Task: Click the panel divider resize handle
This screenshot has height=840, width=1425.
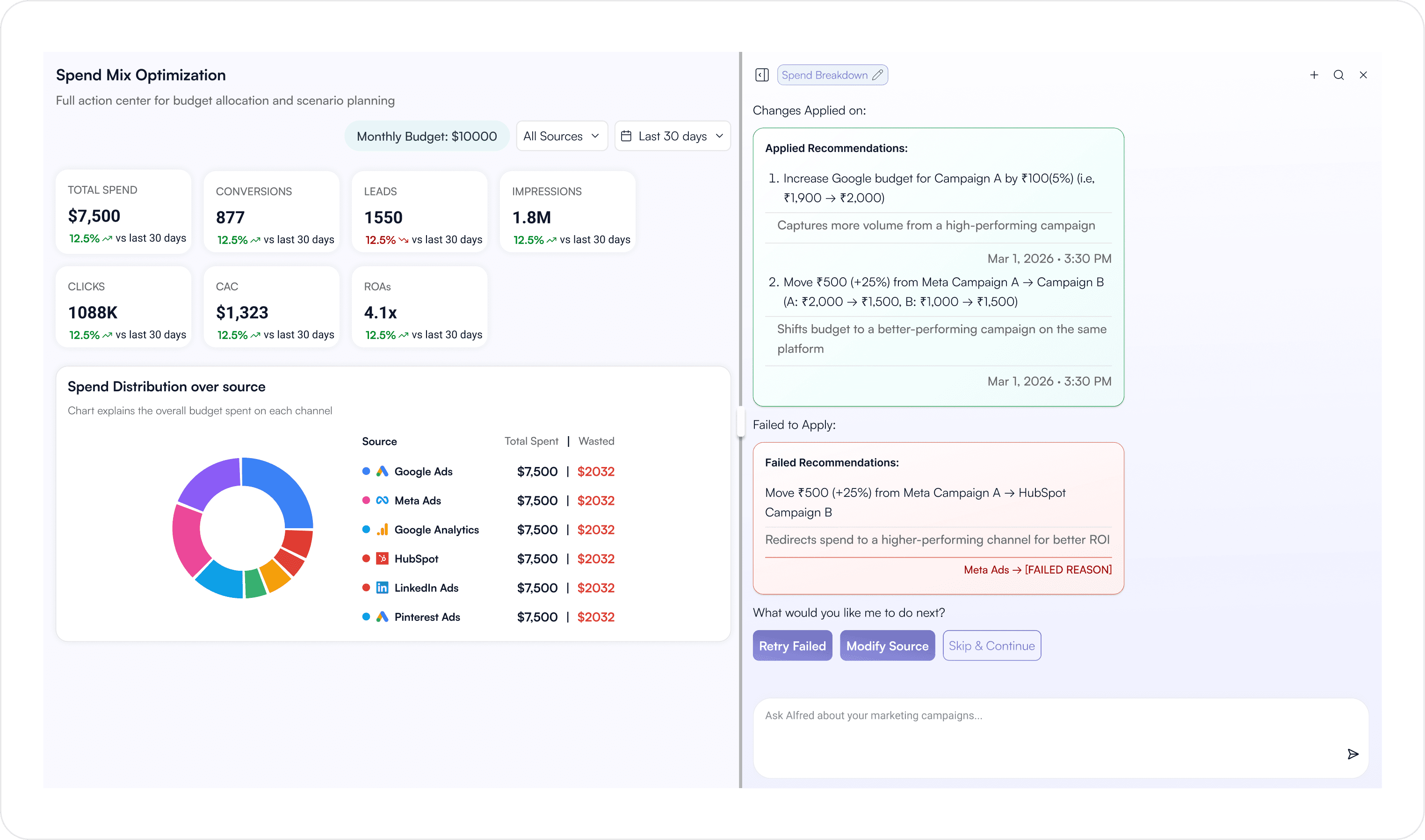Action: (x=740, y=422)
